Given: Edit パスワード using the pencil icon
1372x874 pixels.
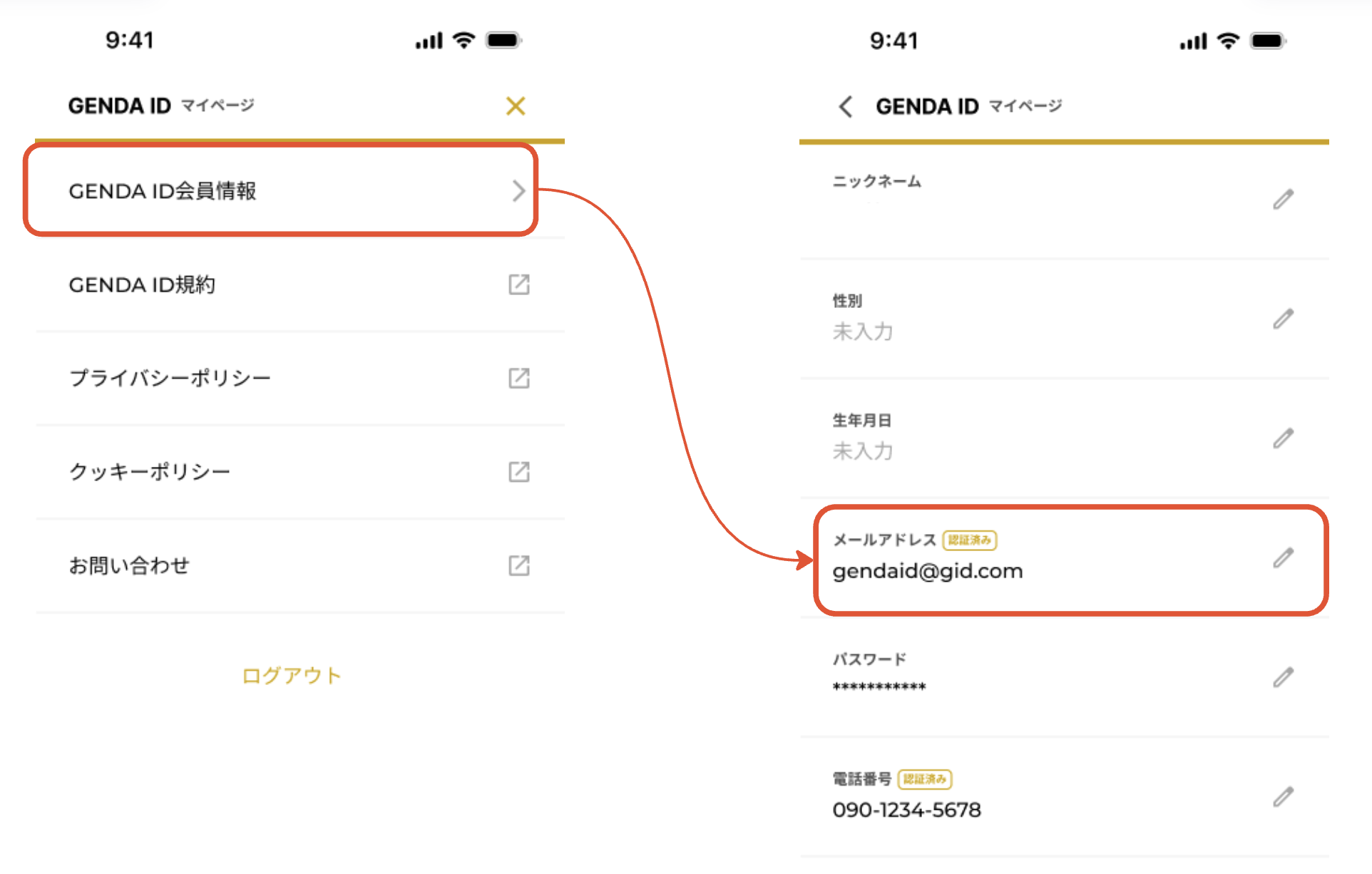Looking at the screenshot, I should coord(1283,677).
